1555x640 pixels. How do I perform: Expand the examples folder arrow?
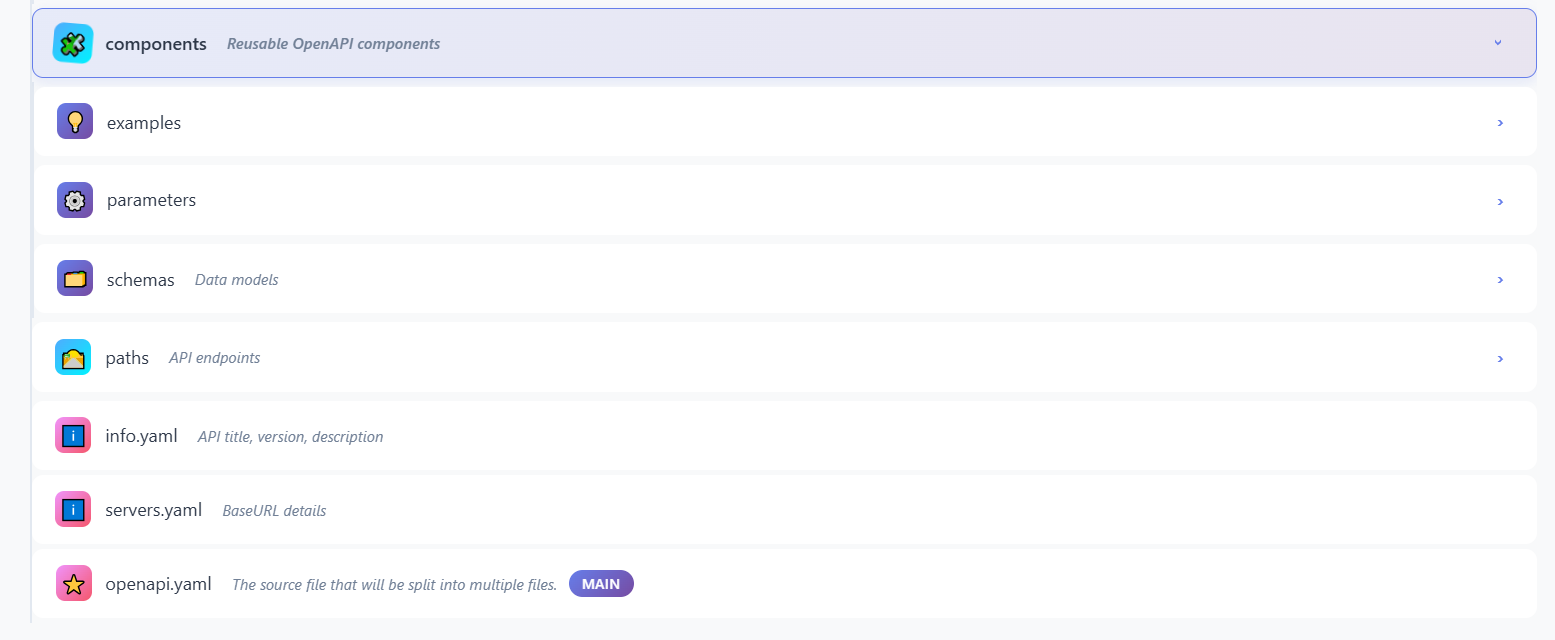[x=1499, y=123]
